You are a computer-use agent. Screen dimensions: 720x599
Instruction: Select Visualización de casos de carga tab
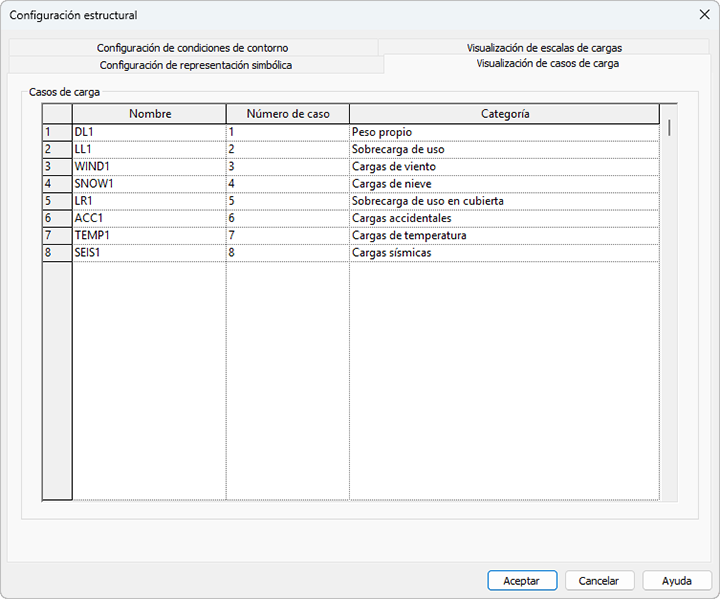coord(547,63)
